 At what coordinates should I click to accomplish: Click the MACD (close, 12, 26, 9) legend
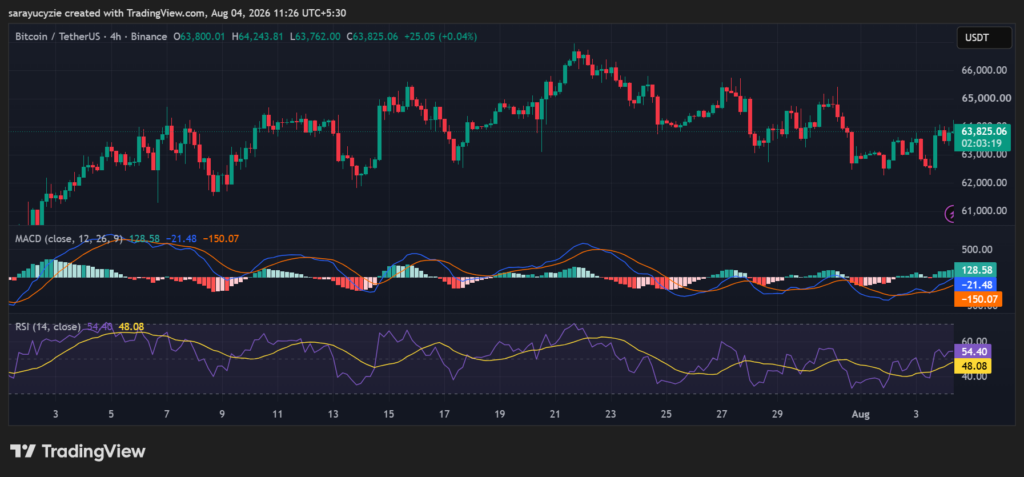tap(69, 239)
